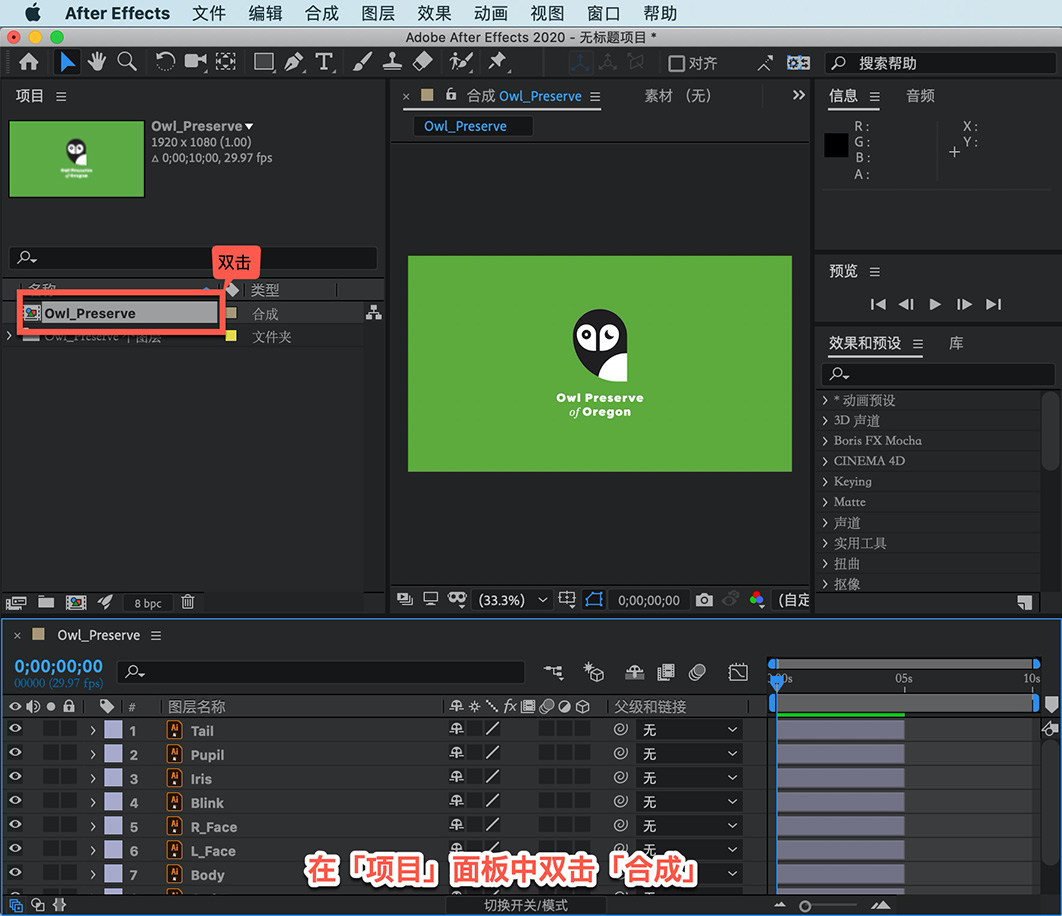Toggle mask and shape path visibility icon
1062x916 pixels.
(594, 600)
